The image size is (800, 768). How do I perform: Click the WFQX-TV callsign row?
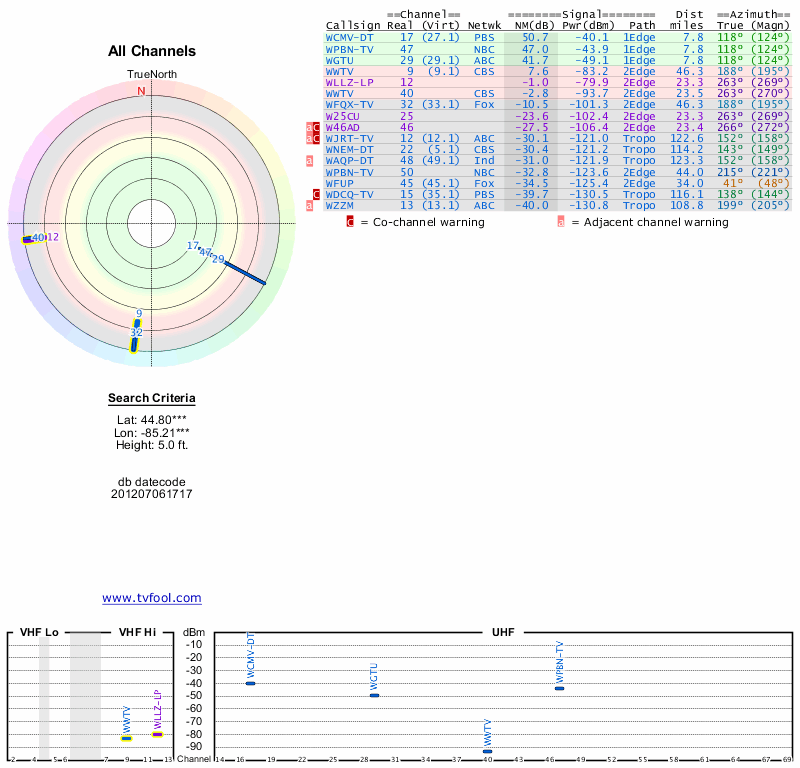click(x=349, y=104)
